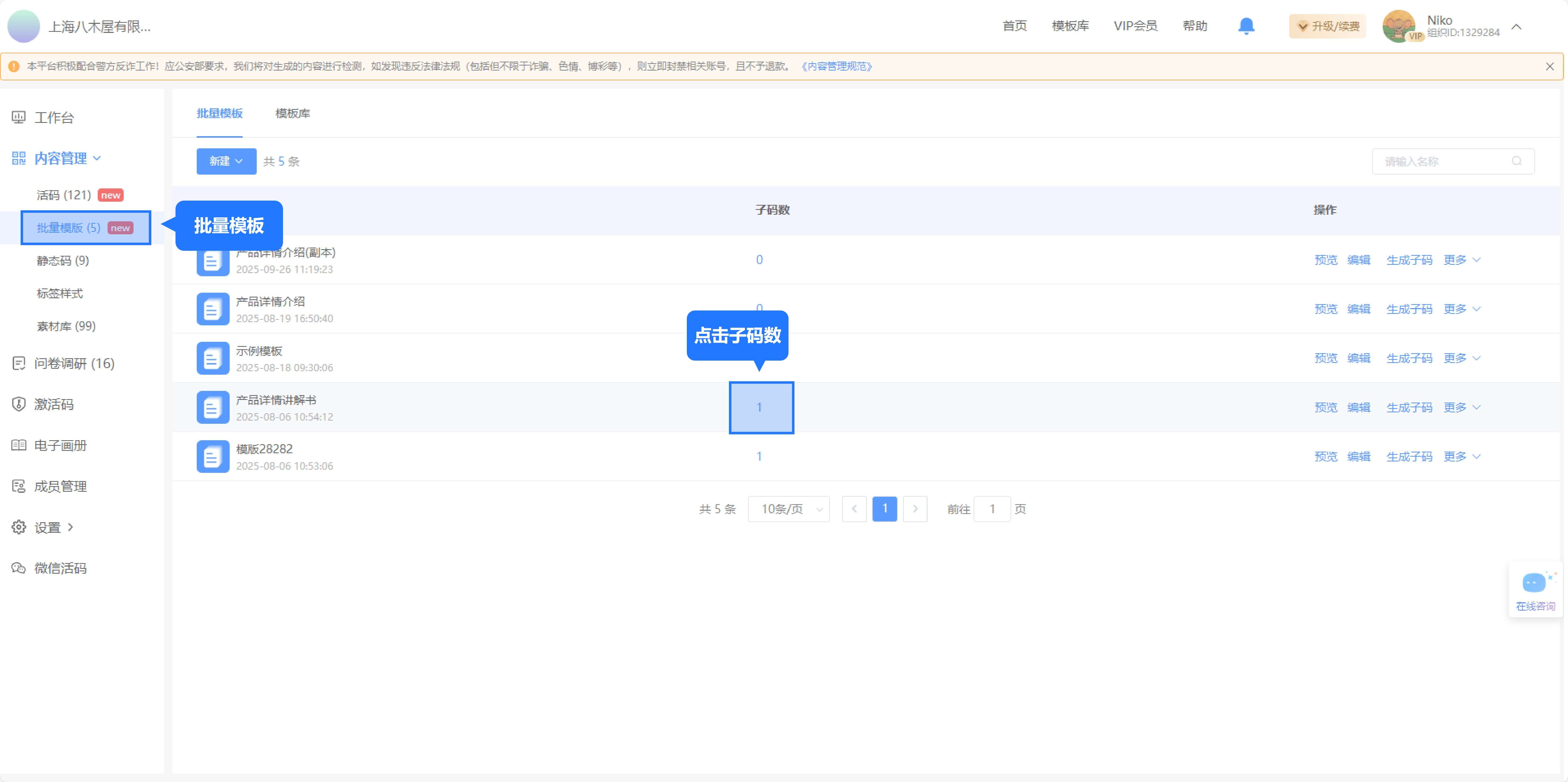Click the 示例模板 document icon
This screenshot has width=1568, height=782.
212,358
